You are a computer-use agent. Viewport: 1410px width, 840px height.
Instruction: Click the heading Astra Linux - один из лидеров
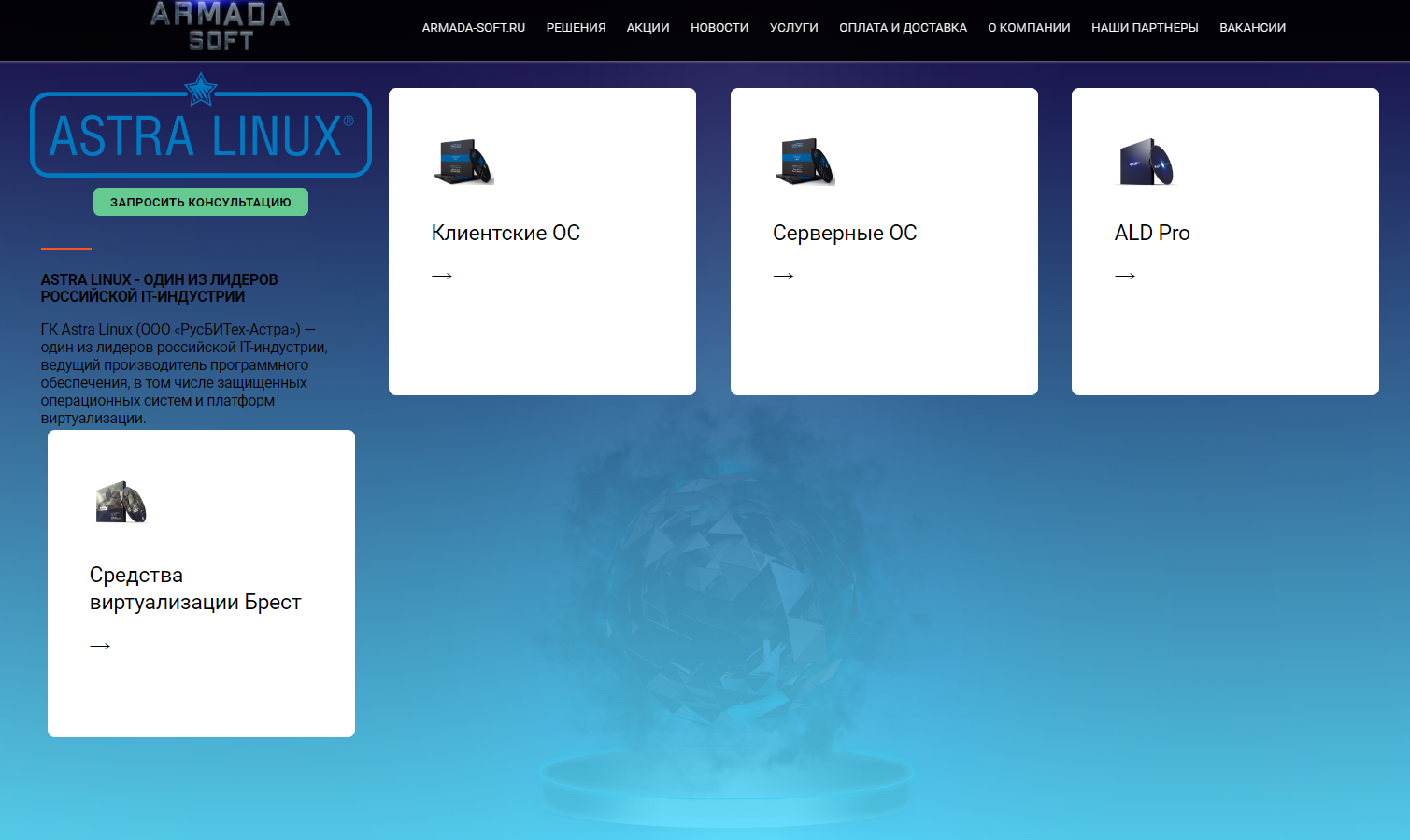point(159,288)
